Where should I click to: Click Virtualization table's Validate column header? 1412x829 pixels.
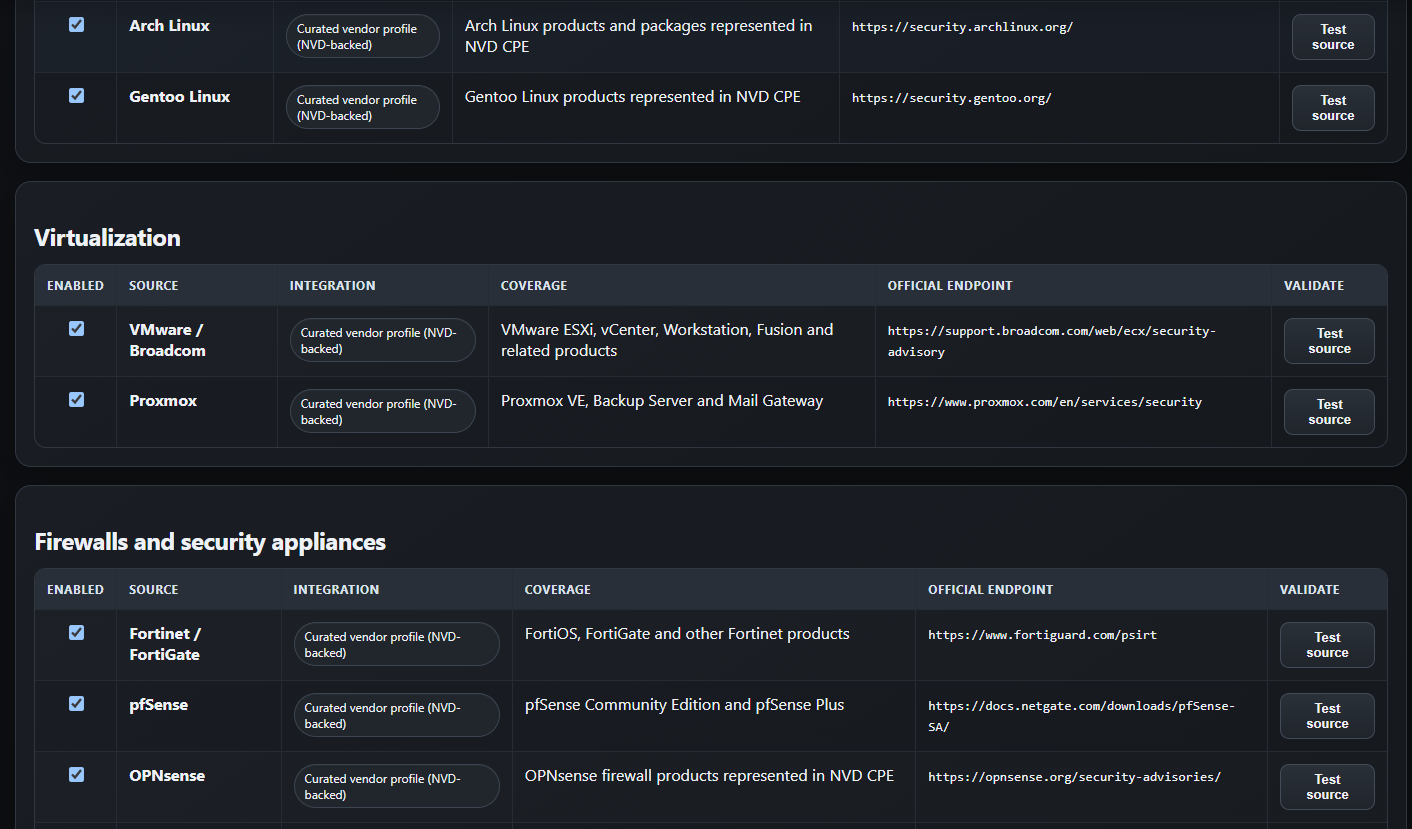(1314, 286)
